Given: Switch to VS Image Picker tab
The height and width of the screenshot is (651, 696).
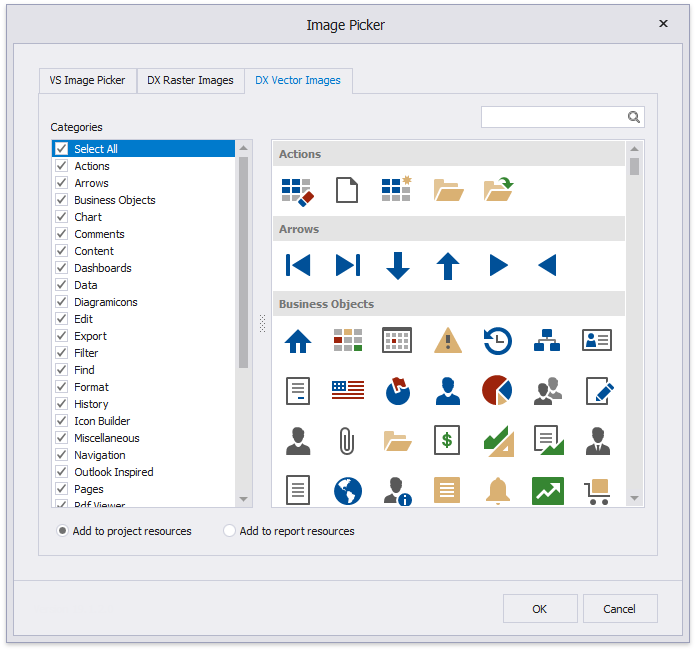Looking at the screenshot, I should point(87,80).
